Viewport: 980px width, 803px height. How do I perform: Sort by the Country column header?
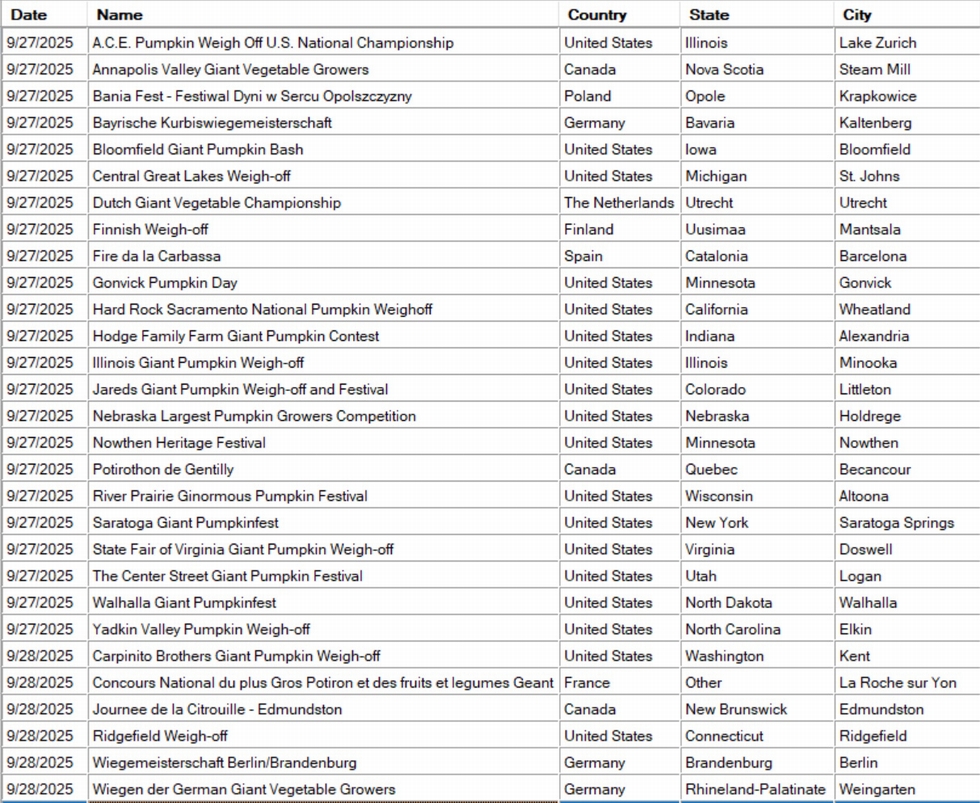click(597, 15)
